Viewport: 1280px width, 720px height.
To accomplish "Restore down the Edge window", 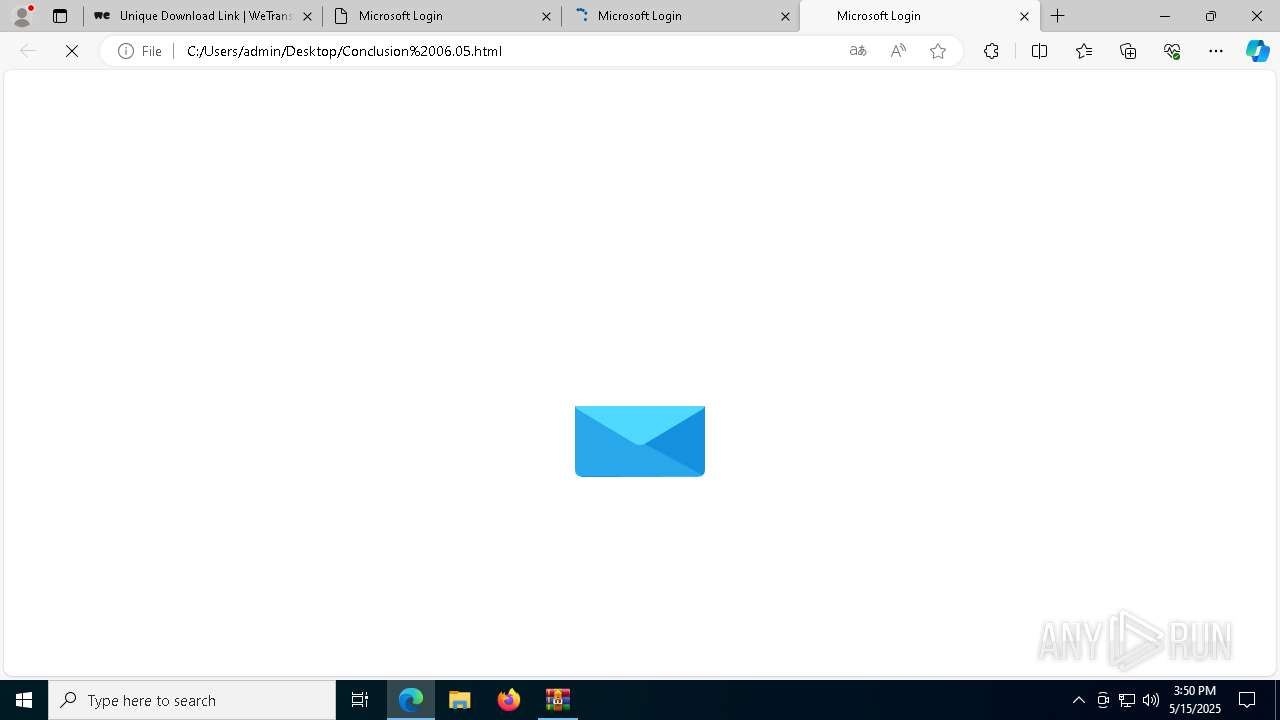I will coord(1211,16).
